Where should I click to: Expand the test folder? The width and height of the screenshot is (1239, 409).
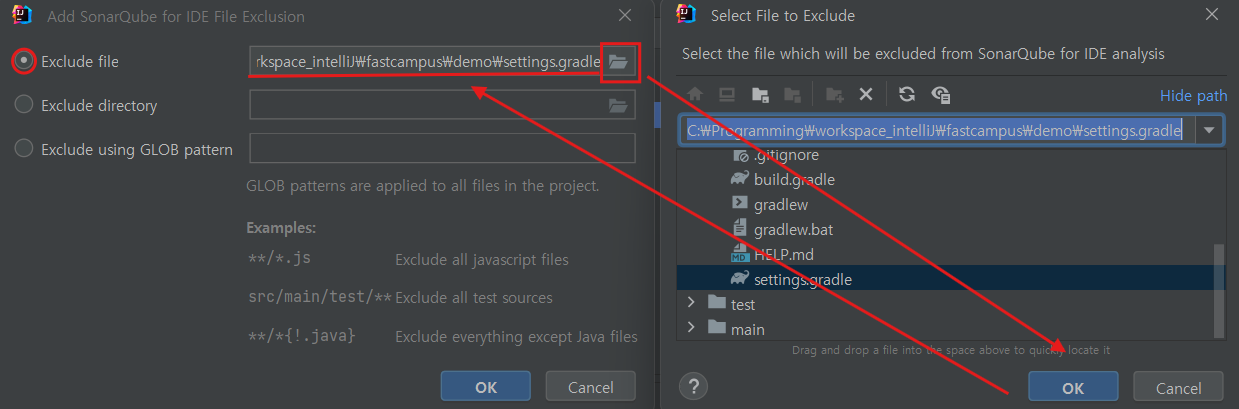point(691,304)
